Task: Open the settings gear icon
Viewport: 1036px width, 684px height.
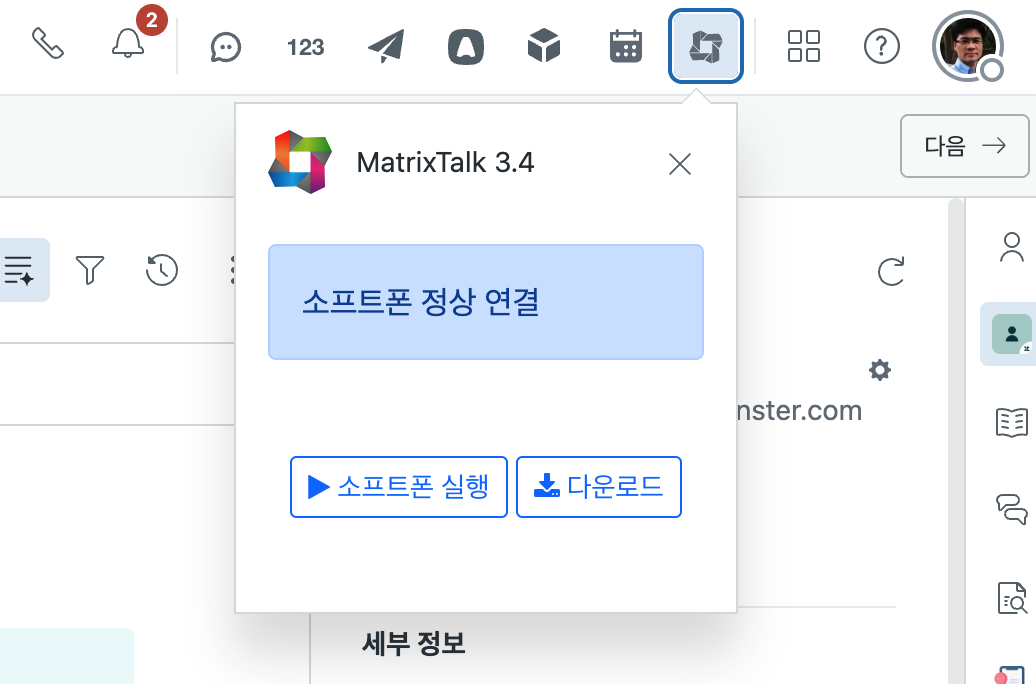Action: [x=880, y=371]
